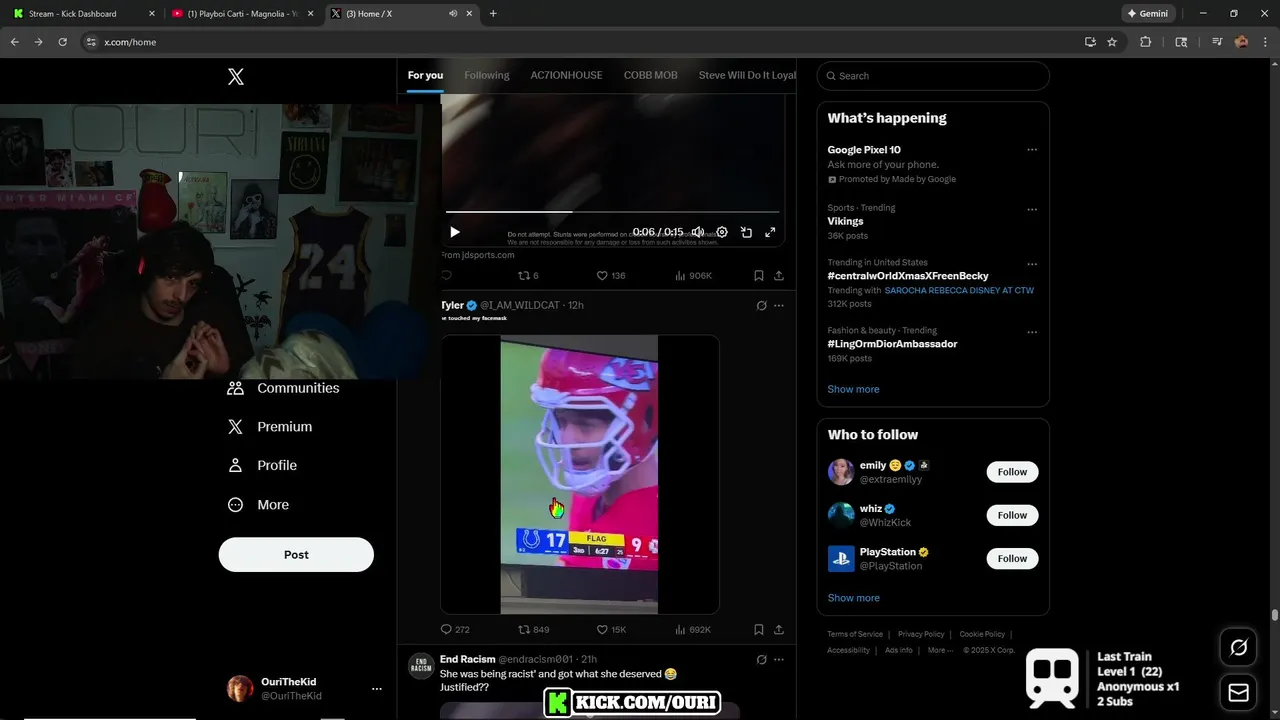Open End Racism profile avatar
This screenshot has height=720, width=1280.
[421, 667]
